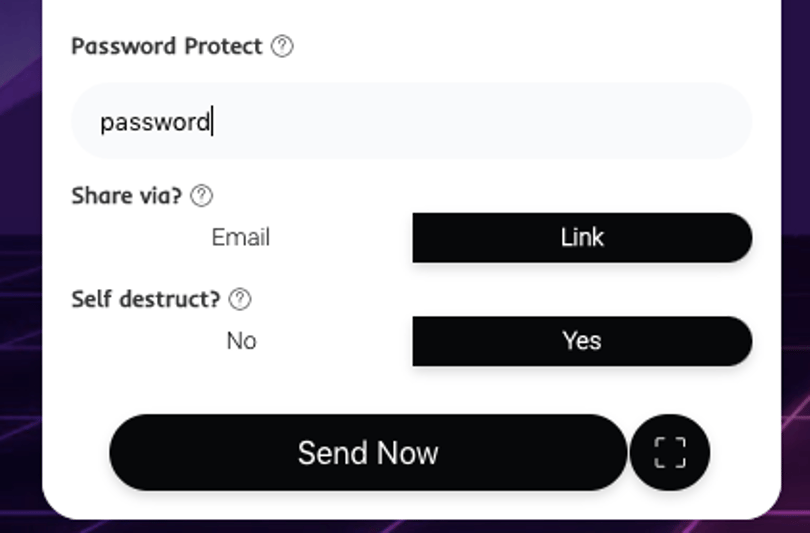Viewport: 810px width, 533px height.
Task: Click the purple background right of the card
Action: [x=796, y=258]
